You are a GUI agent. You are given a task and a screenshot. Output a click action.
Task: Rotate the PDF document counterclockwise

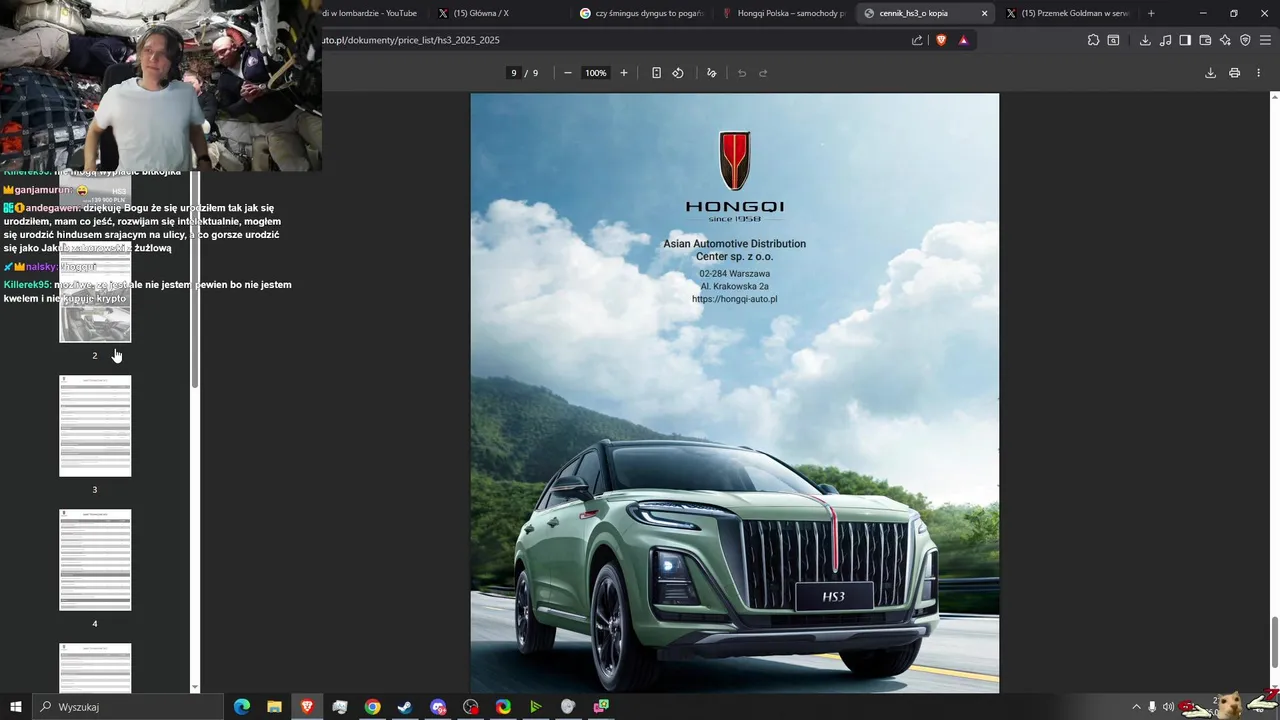(678, 73)
